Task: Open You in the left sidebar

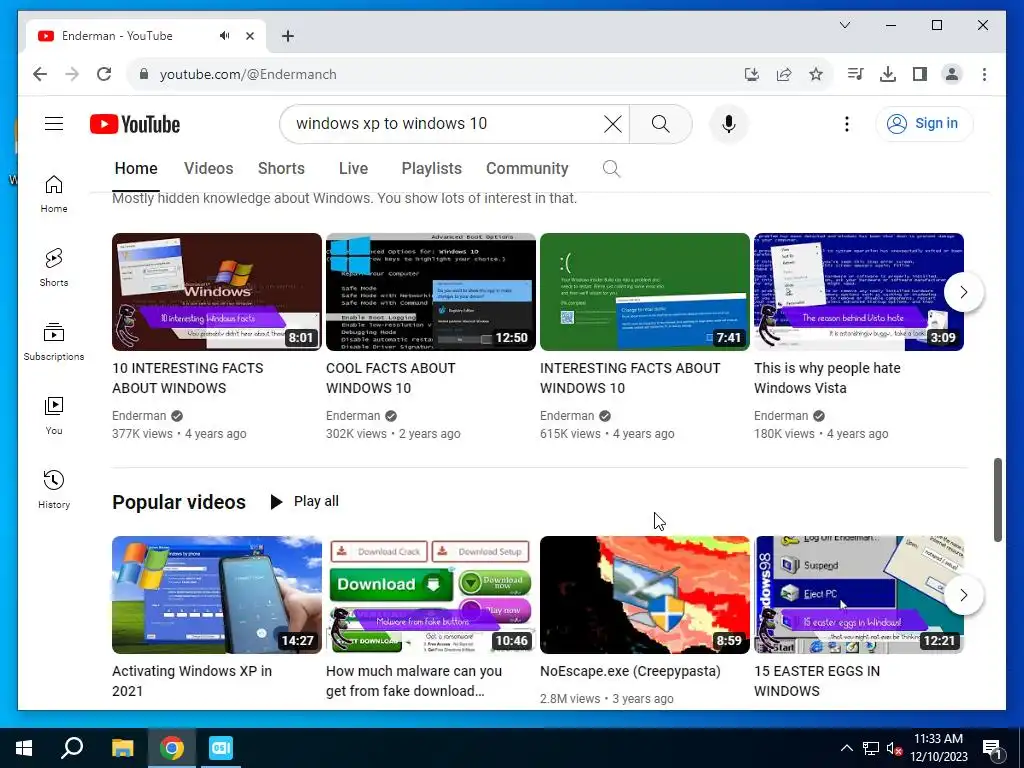Action: tap(54, 415)
